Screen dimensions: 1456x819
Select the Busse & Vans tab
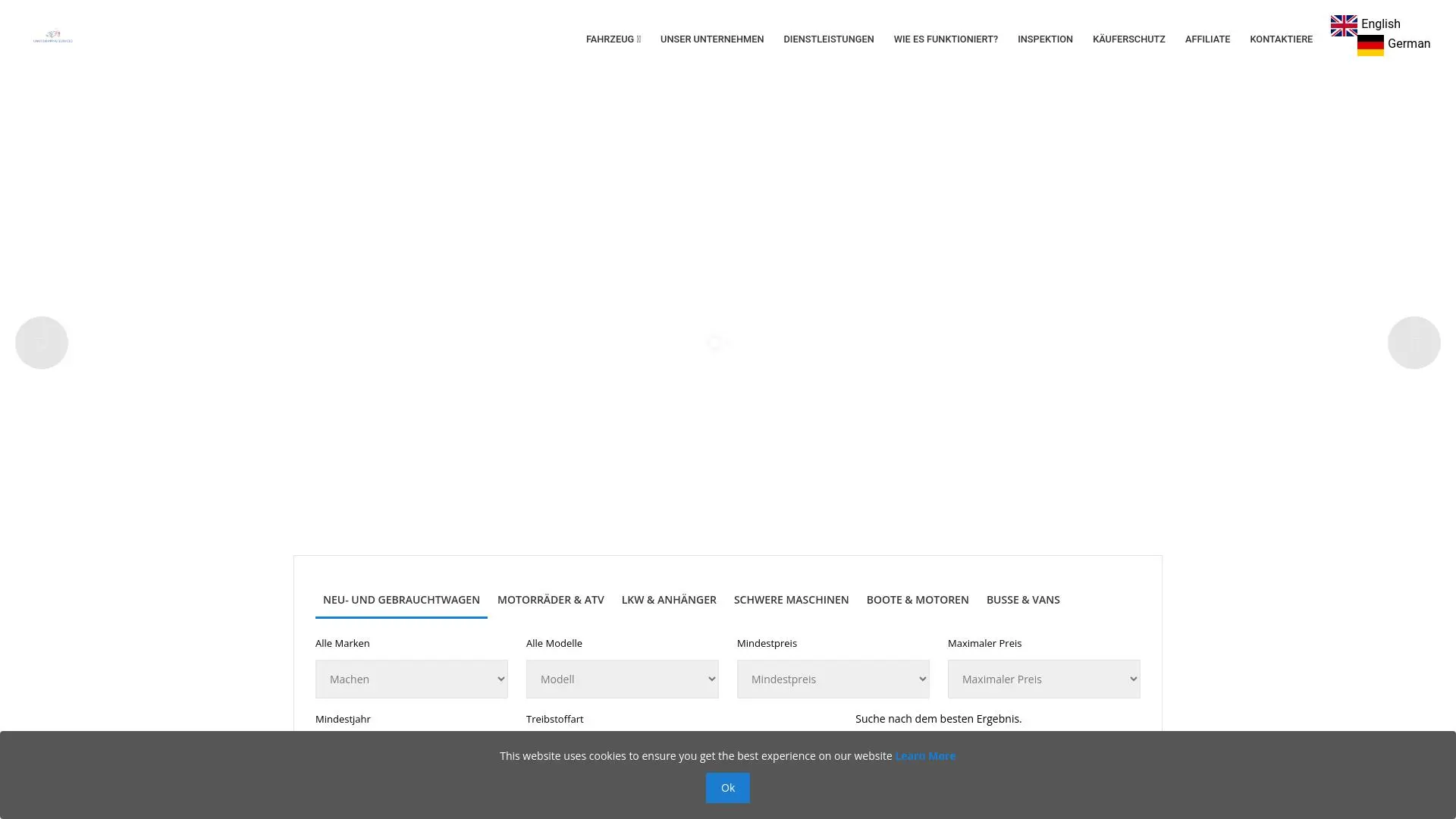(x=1022, y=600)
